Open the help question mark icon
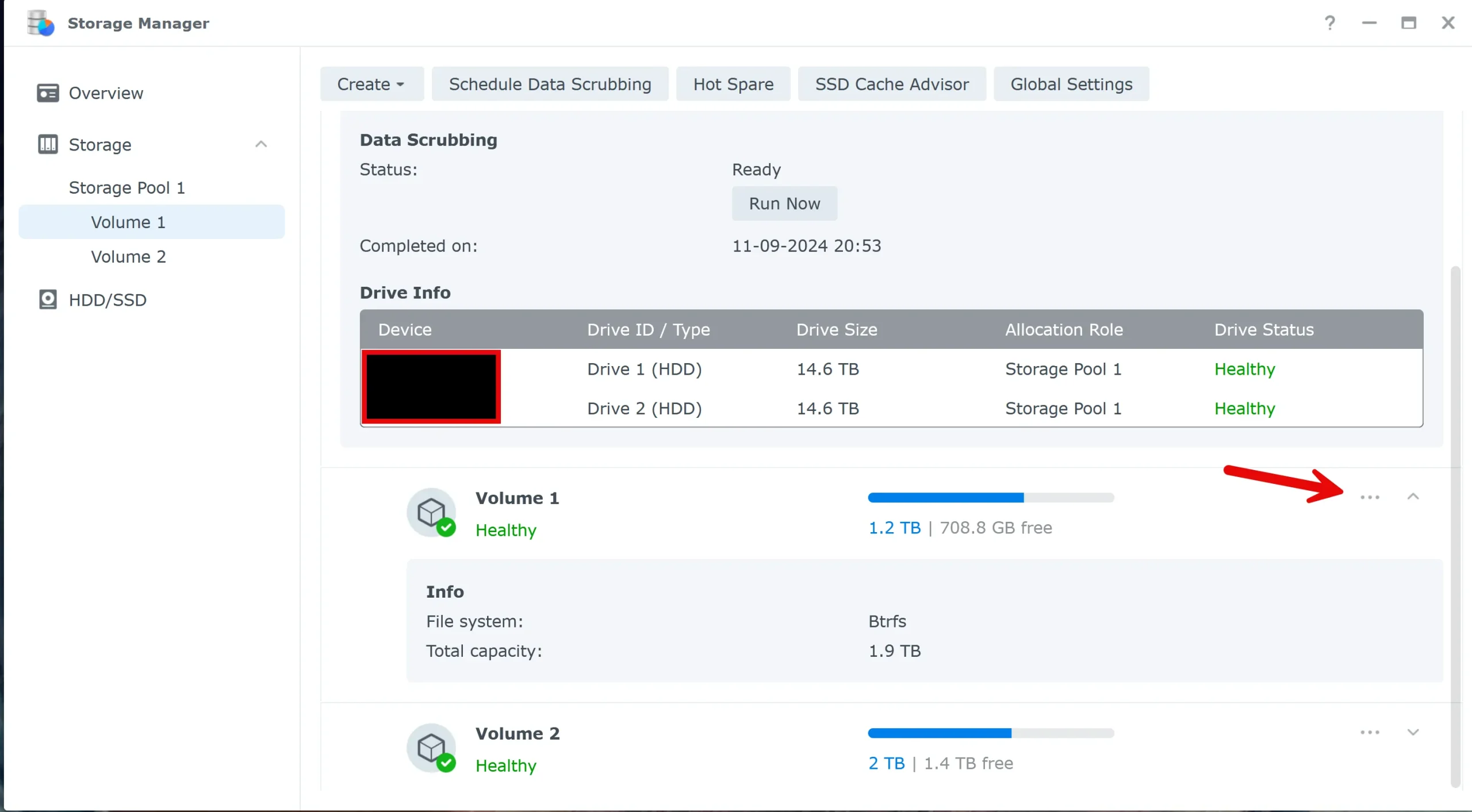1472x812 pixels. (1329, 23)
